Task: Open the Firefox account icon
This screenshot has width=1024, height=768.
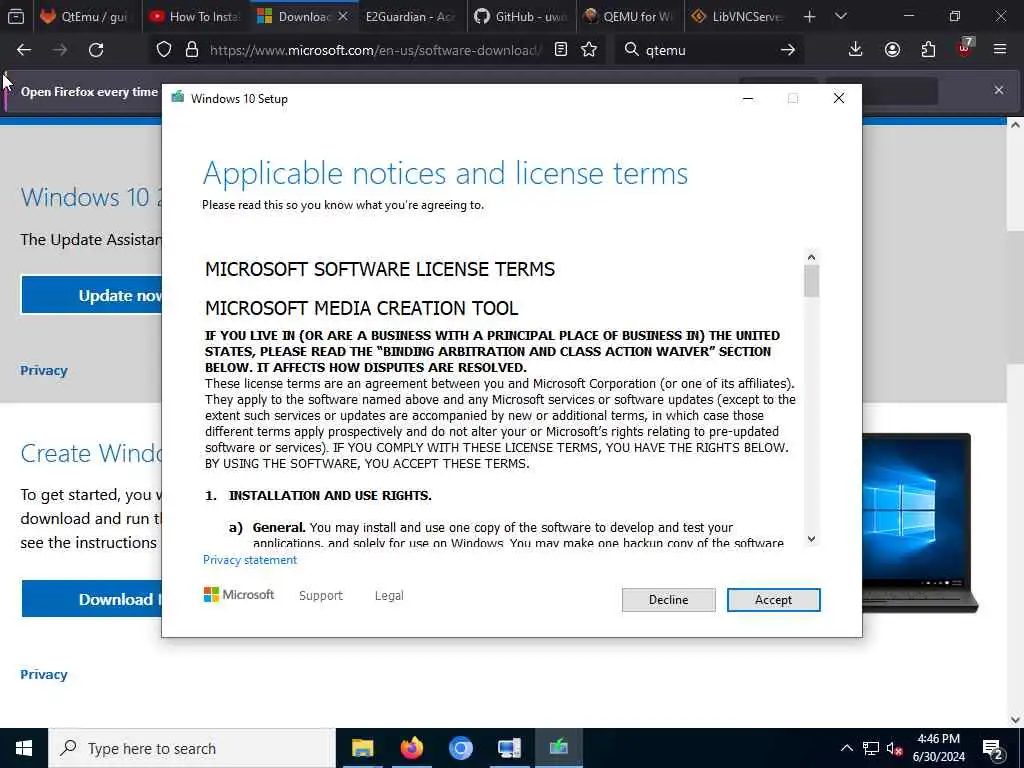Action: click(892, 50)
